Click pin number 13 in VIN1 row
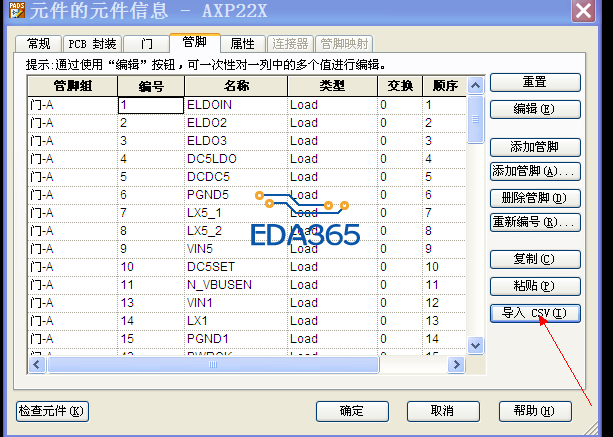 (x=151, y=303)
